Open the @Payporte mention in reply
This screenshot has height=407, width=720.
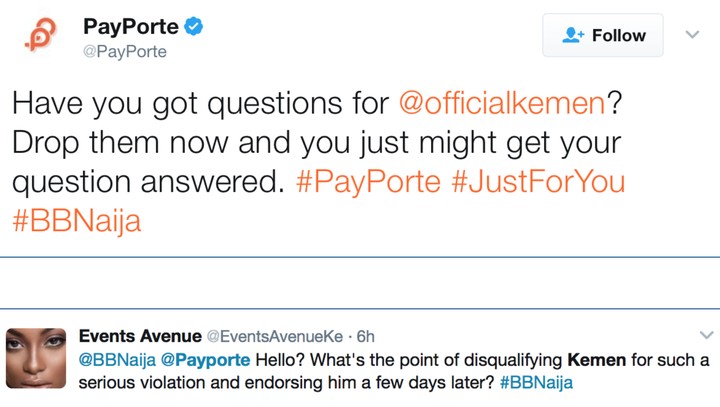[x=205, y=360]
